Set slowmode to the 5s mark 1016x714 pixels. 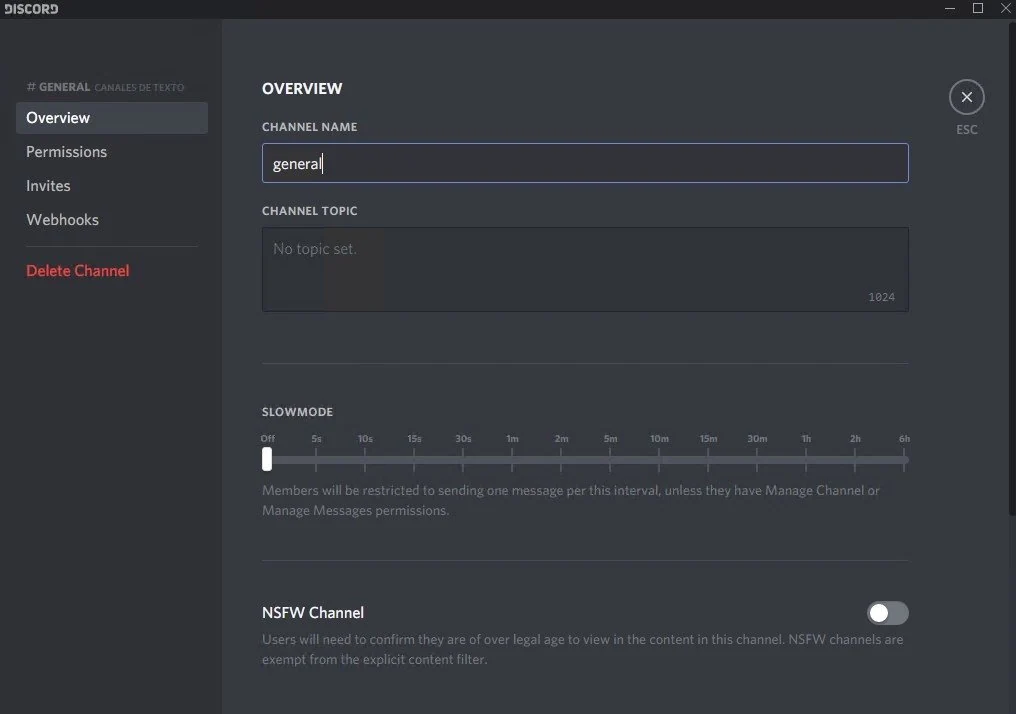pos(316,460)
